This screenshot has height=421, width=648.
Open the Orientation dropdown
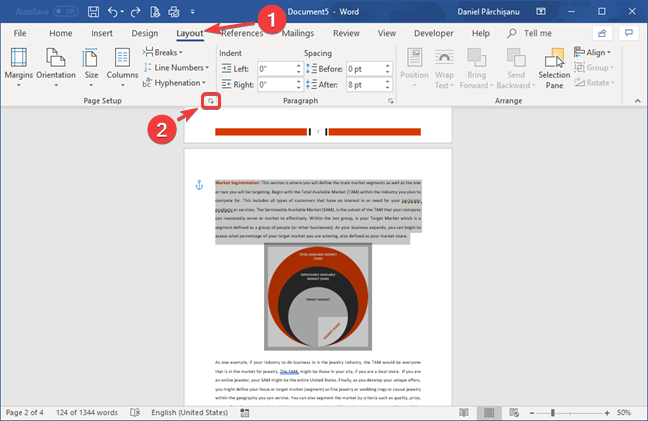coord(56,67)
